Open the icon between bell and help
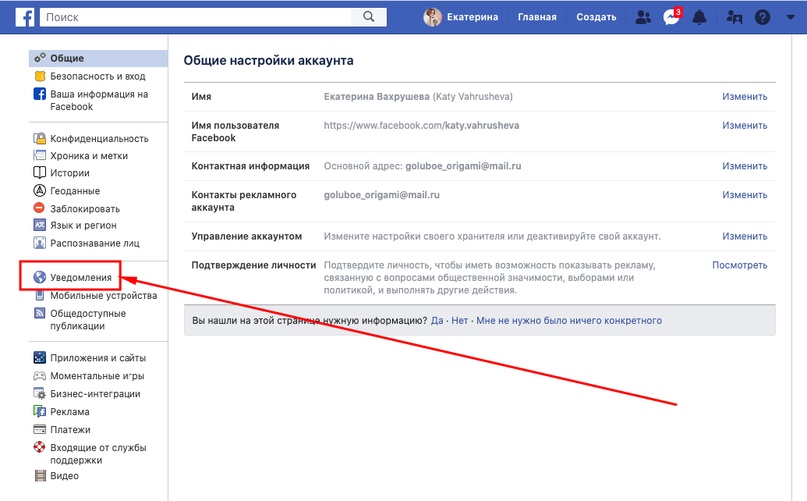The height and width of the screenshot is (501, 807). (734, 18)
